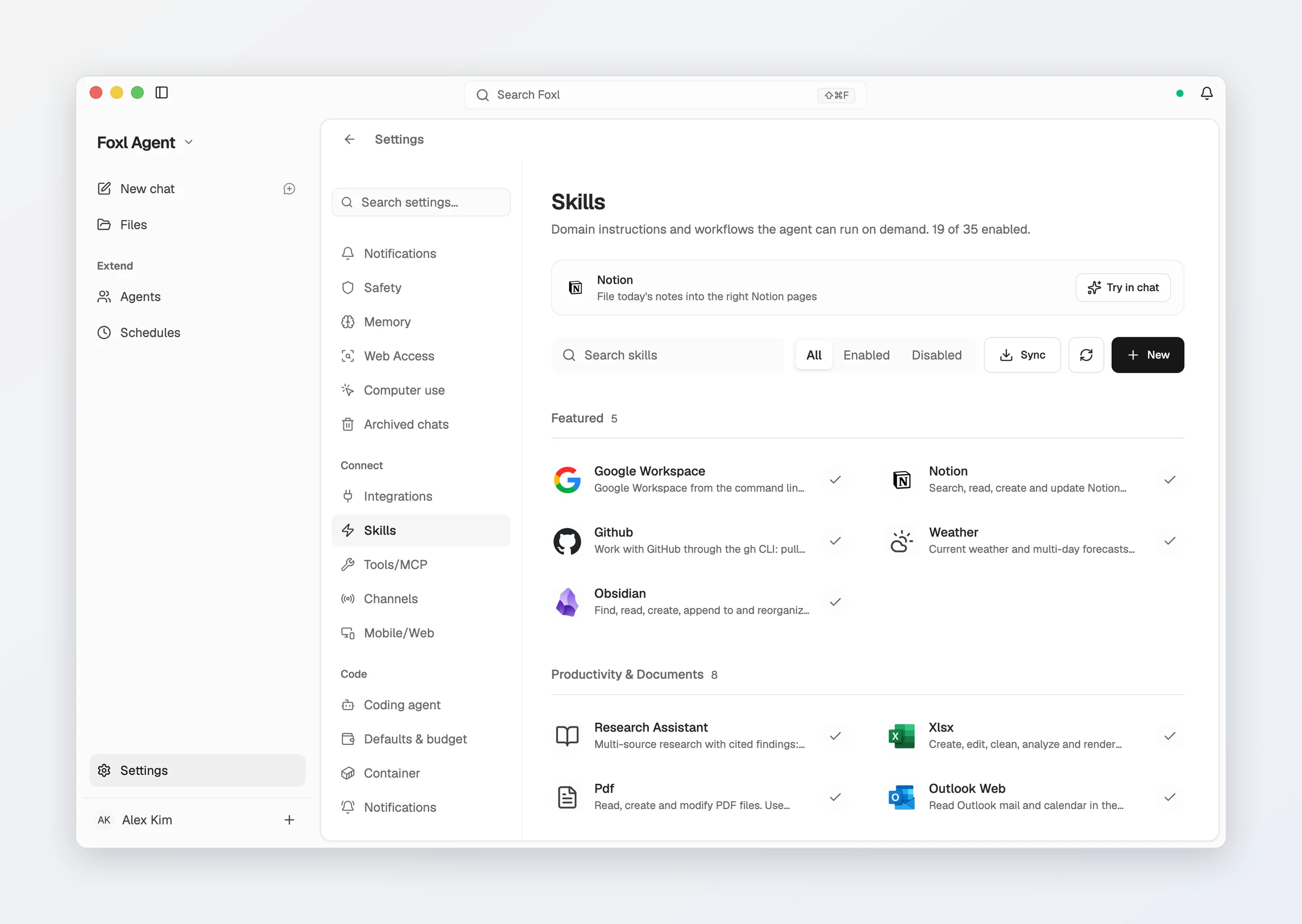Toggle Notion skill checkmark
The width and height of the screenshot is (1302, 924).
coord(1170,480)
